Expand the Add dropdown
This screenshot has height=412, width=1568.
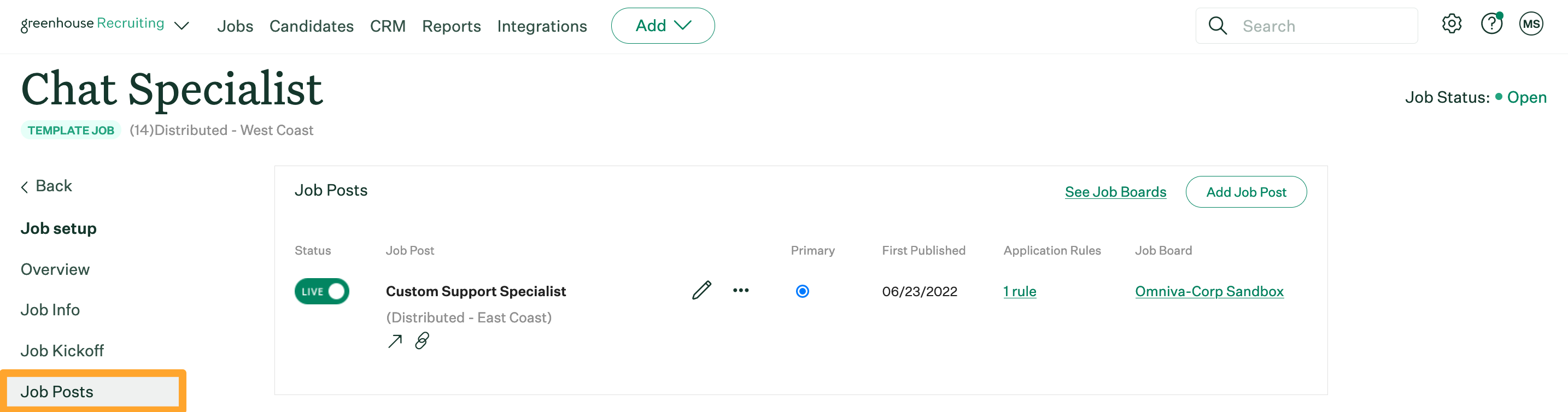click(x=663, y=26)
